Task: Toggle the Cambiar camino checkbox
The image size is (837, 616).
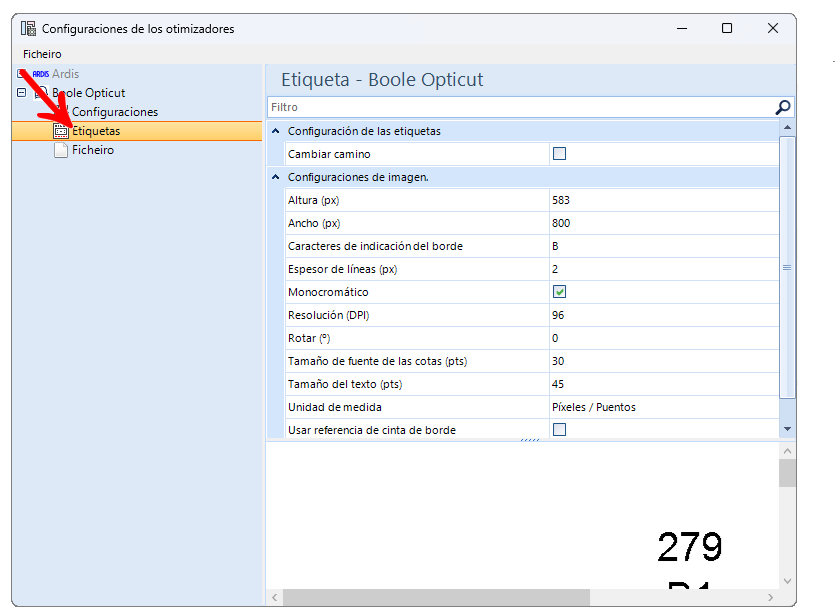Action: 559,154
